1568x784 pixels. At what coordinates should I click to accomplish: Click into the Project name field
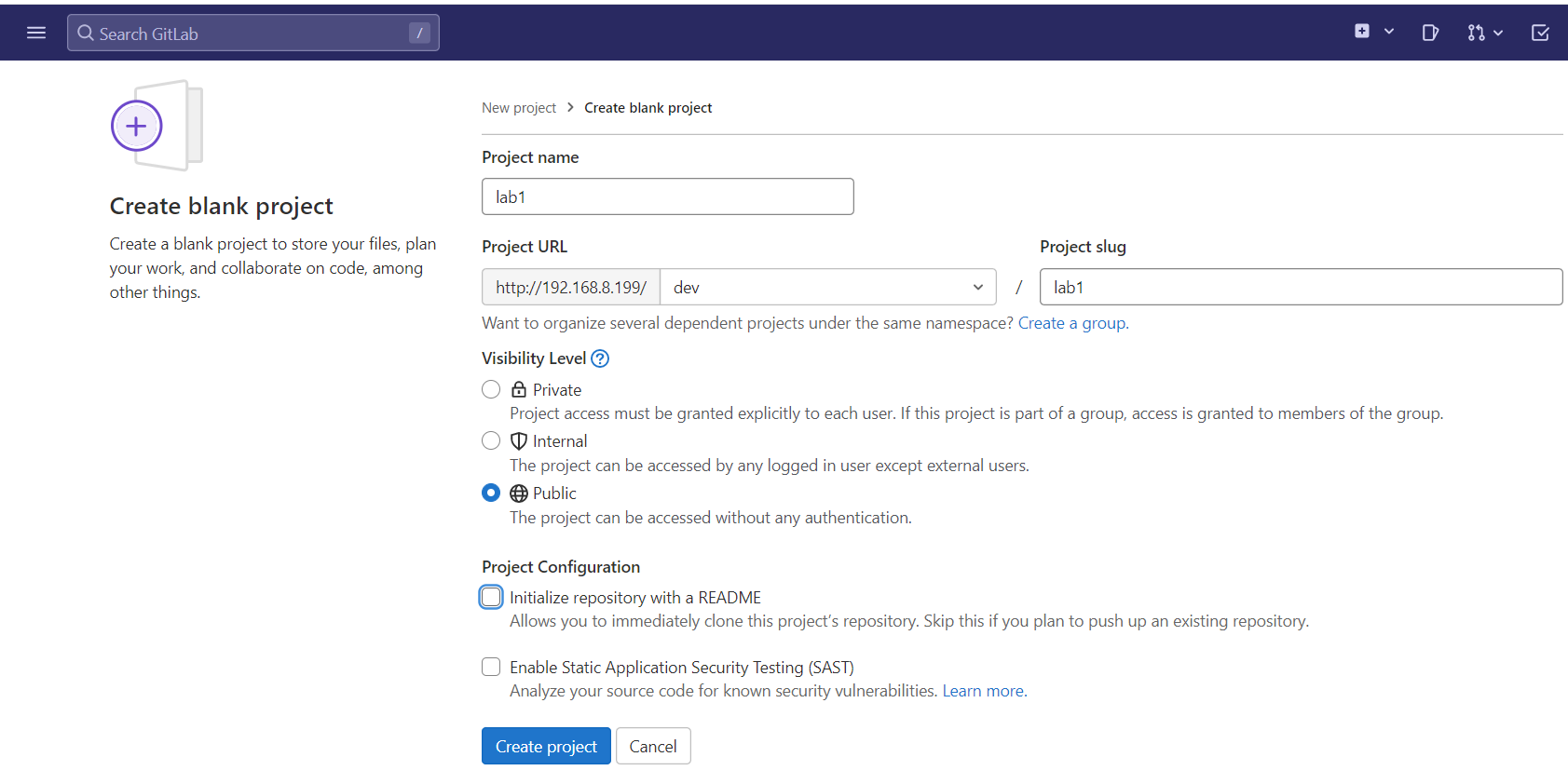(667, 196)
